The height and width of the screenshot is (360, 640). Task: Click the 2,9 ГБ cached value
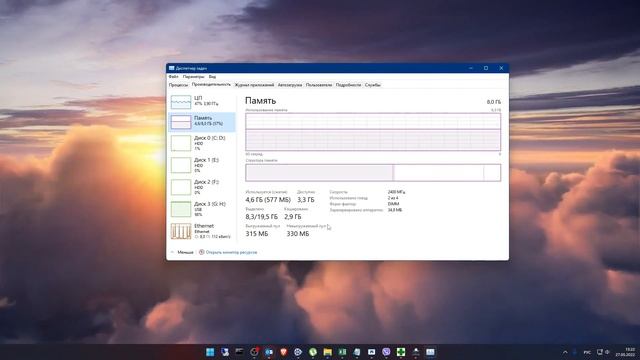tap(293, 217)
